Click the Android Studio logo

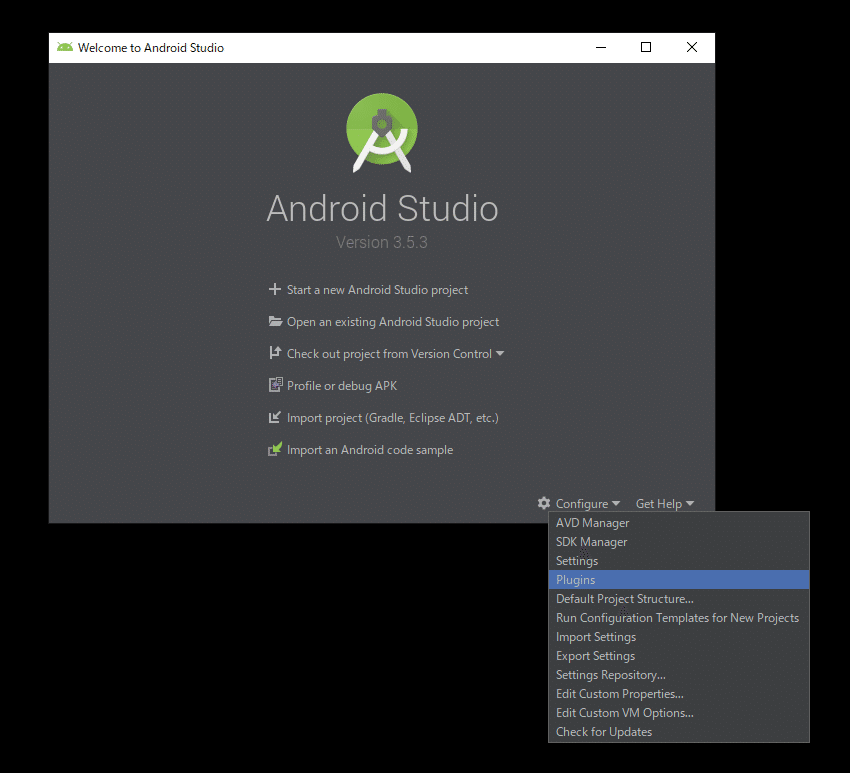[x=382, y=133]
